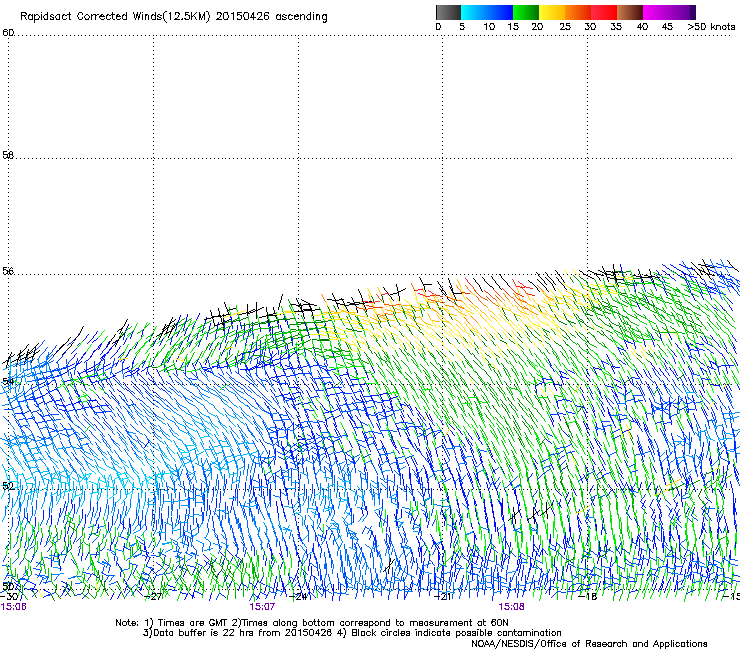This screenshot has width=740, height=650.
Task: Click the legend tick label '10'
Action: tap(489, 27)
